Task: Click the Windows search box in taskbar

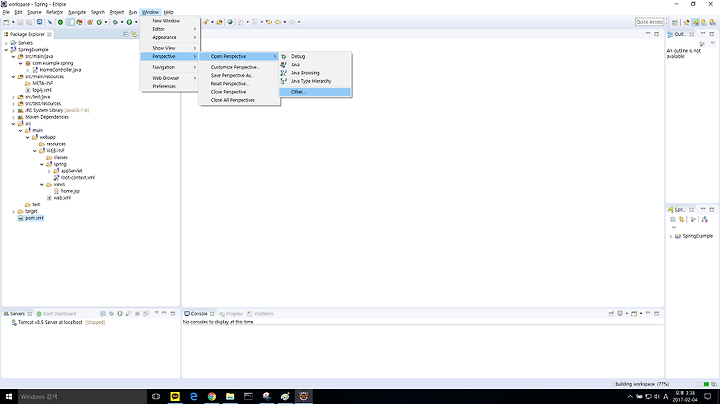Action: (82, 396)
